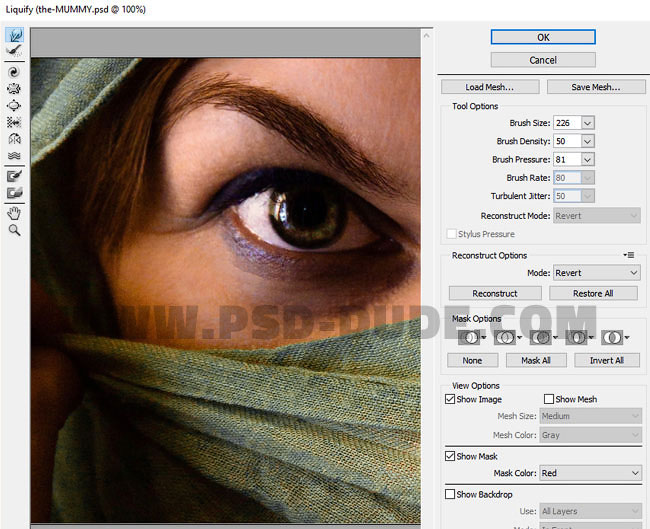650x529 pixels.
Task: Click the Subtract from Selection mask icon
Action: (x=543, y=338)
